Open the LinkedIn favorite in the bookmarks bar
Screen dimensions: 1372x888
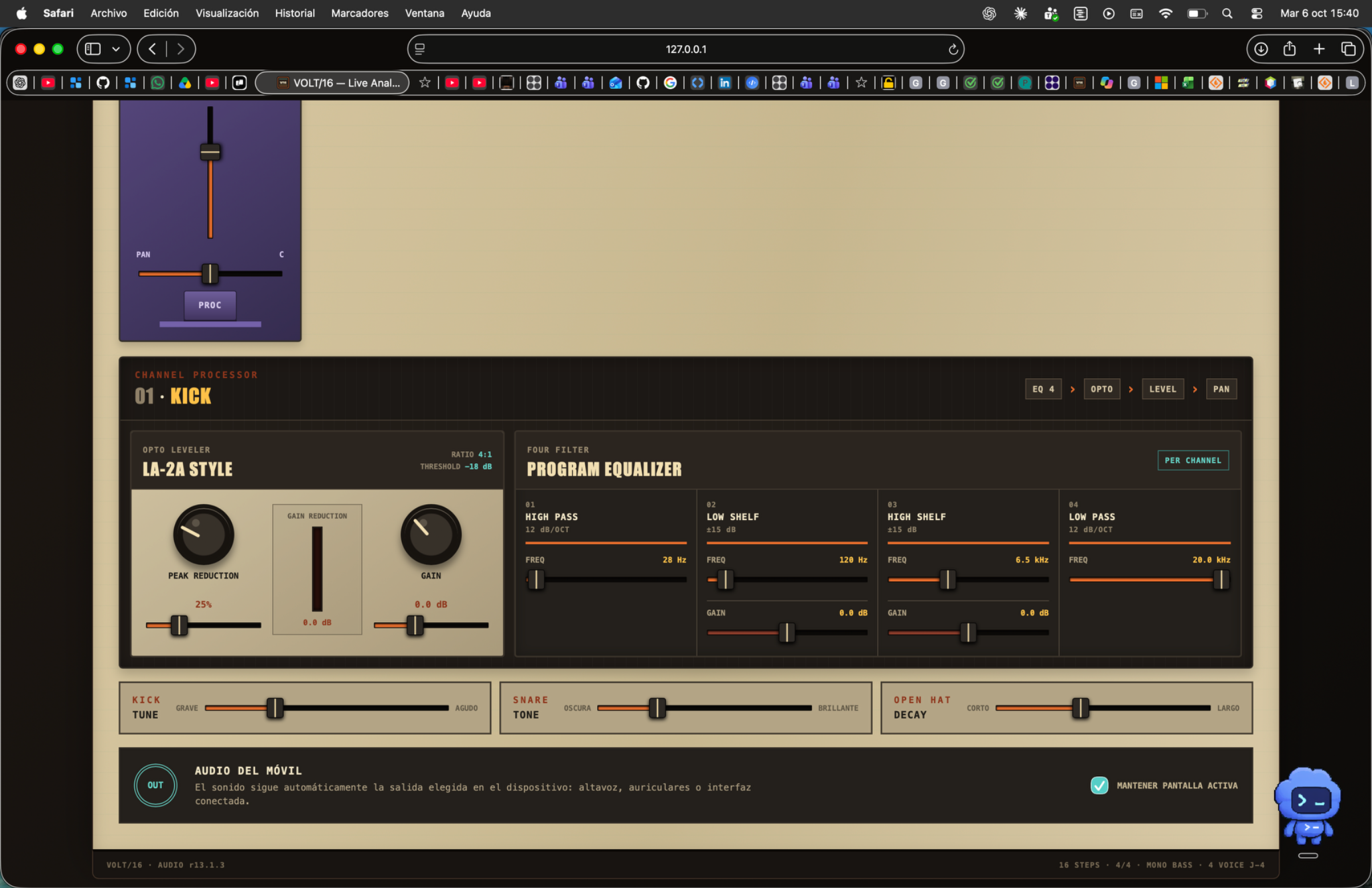[x=725, y=82]
